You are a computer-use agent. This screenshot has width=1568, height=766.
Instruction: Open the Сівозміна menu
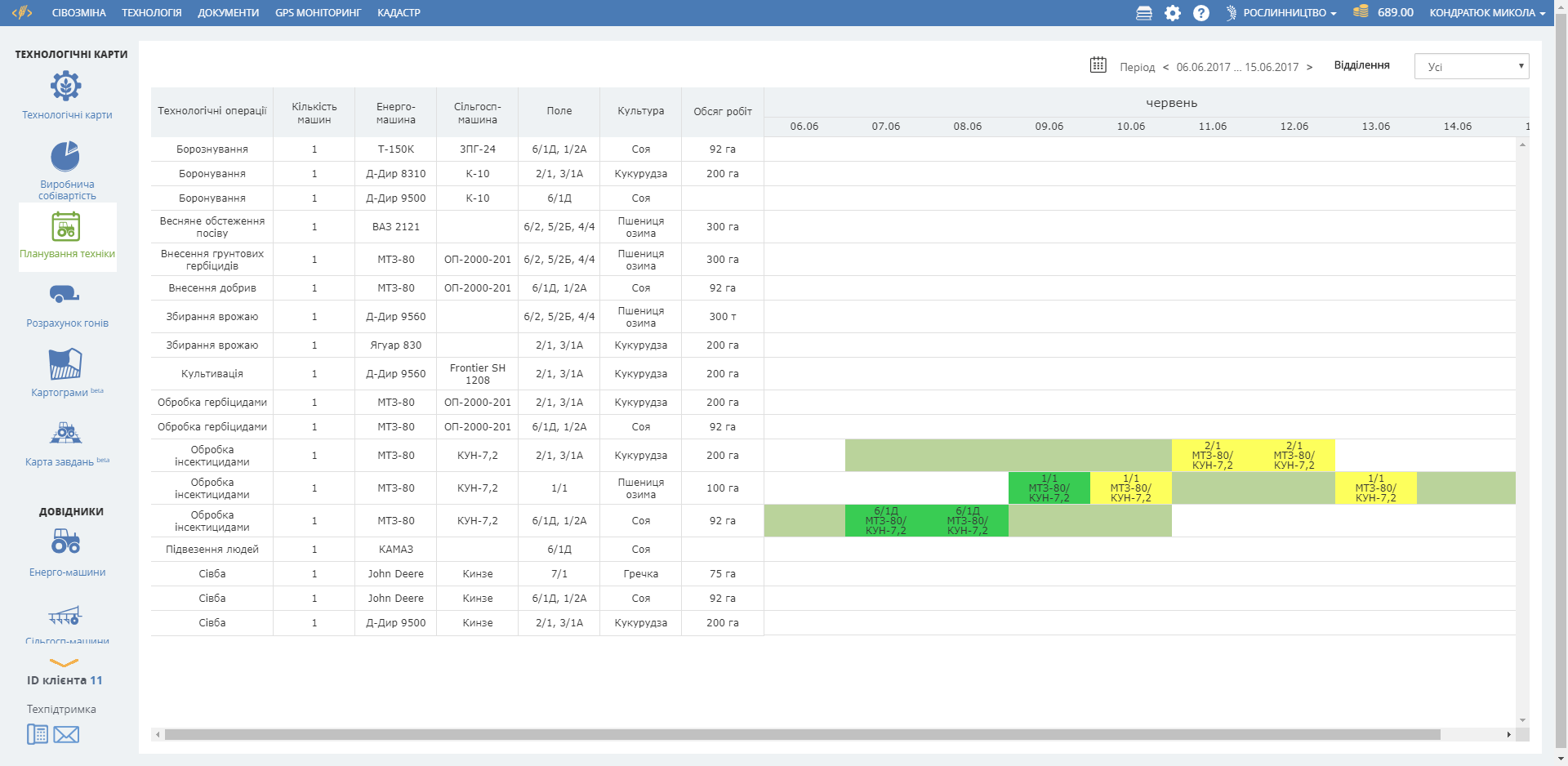tap(79, 13)
